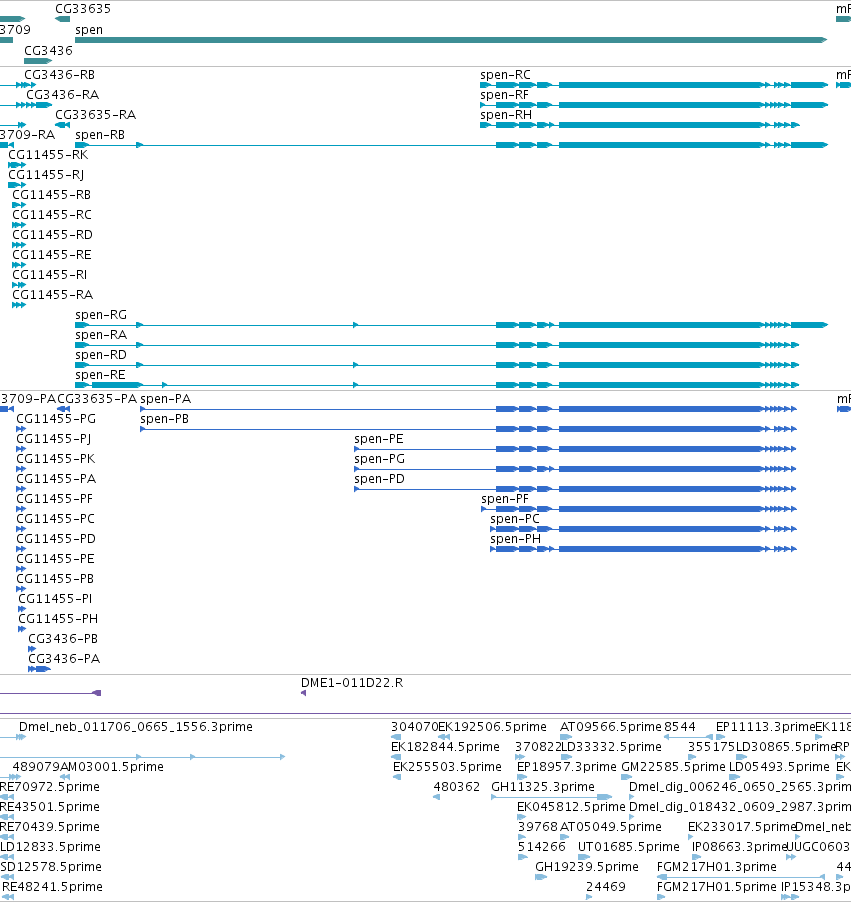Image resolution: width=851 pixels, height=902 pixels.
Task: Select CDS label CG11455-PD
Action: pos(56,538)
